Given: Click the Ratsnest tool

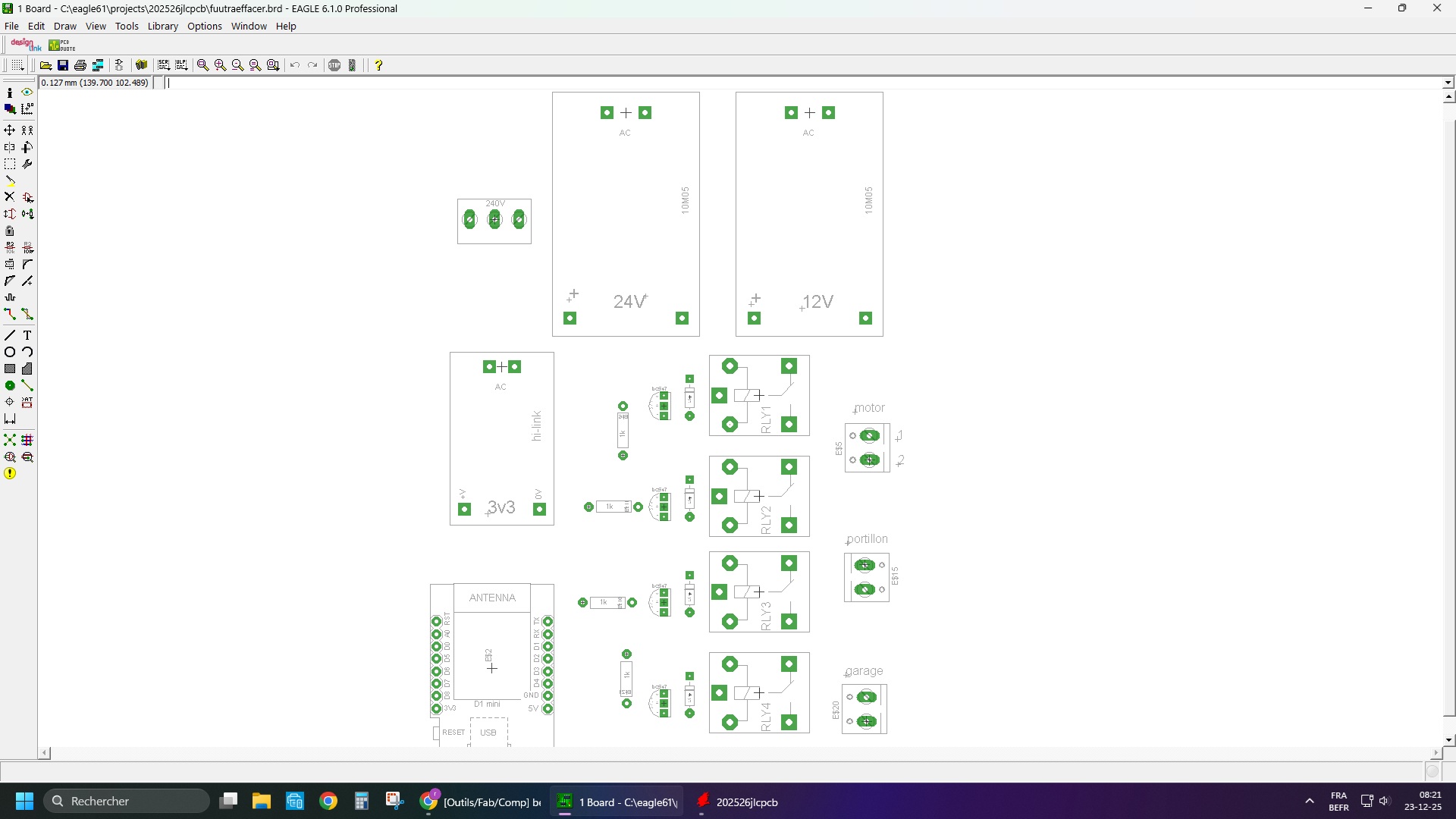Looking at the screenshot, I should point(10,441).
